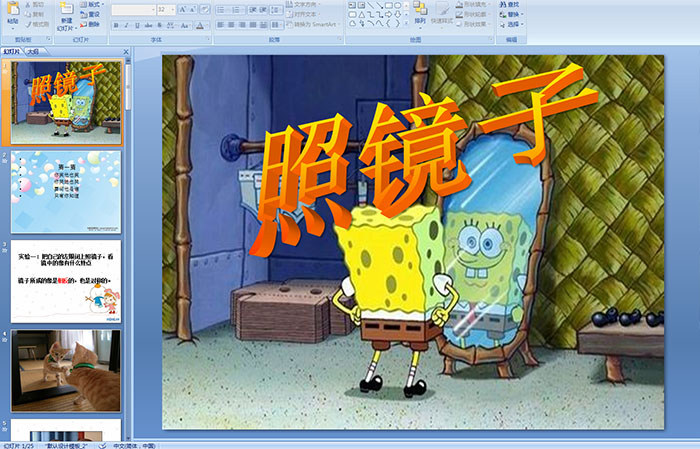Open the font size dropdown
The height and width of the screenshot is (449, 700).
tap(176, 9)
